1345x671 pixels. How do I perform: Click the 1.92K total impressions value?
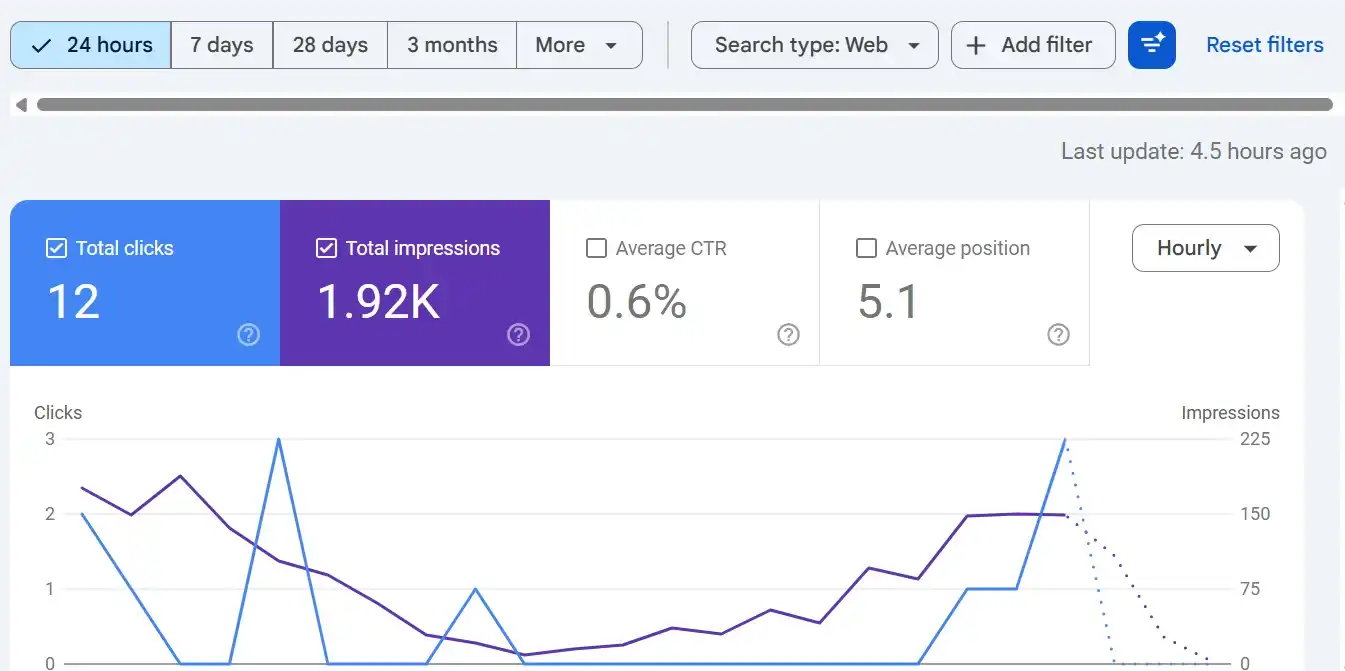tap(378, 301)
